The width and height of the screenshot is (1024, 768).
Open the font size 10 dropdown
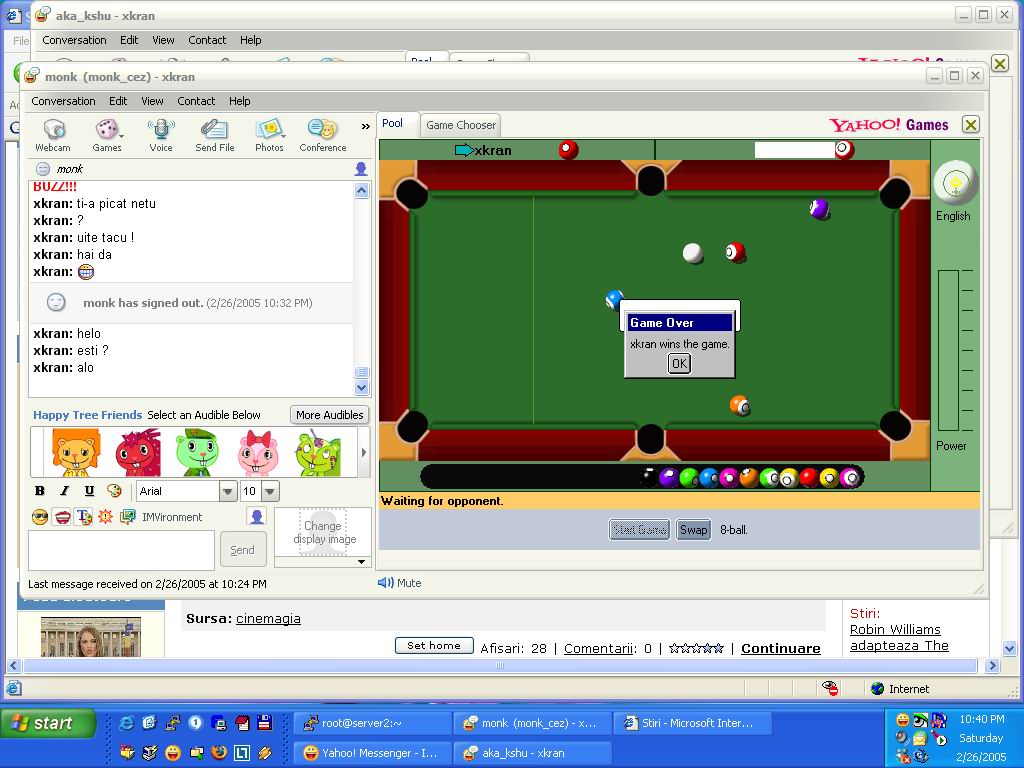pyautogui.click(x=270, y=491)
